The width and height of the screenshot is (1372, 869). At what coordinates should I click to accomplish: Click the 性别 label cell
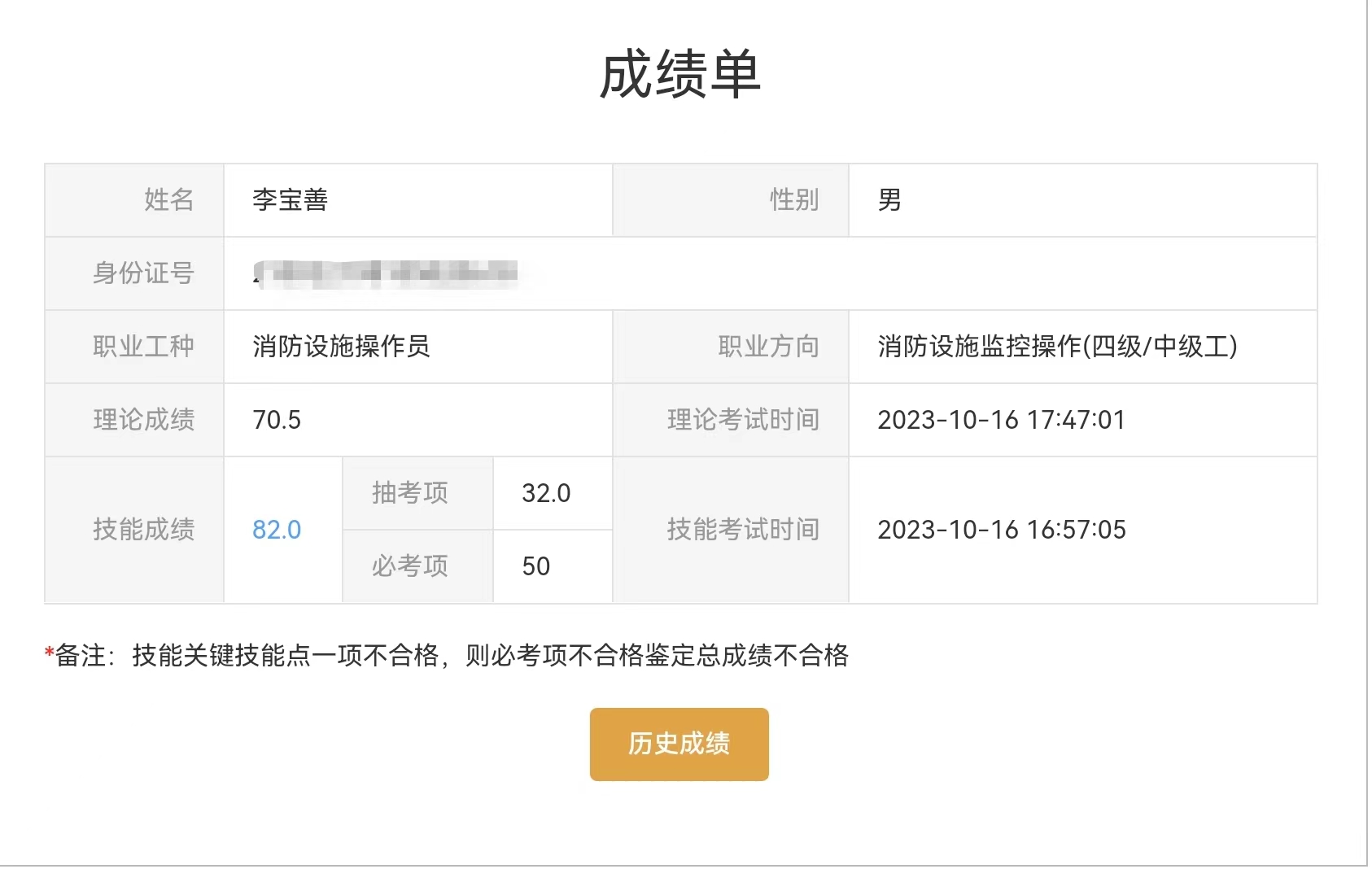[x=731, y=200]
